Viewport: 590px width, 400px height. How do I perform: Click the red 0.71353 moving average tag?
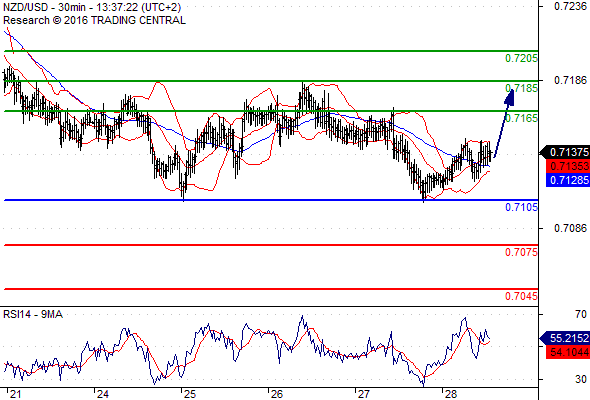[568, 166]
